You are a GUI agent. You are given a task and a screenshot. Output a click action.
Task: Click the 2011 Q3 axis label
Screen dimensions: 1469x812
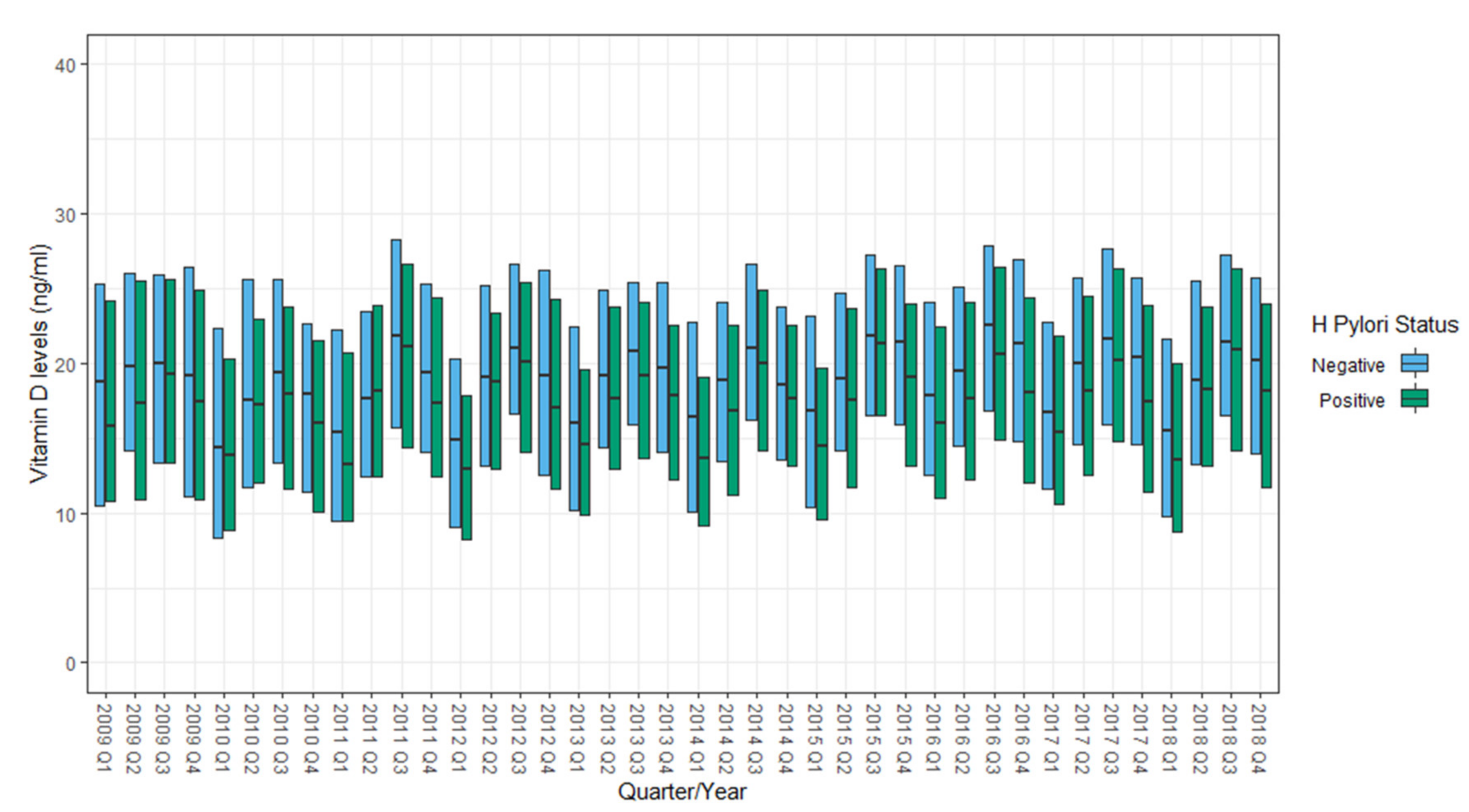(401, 738)
